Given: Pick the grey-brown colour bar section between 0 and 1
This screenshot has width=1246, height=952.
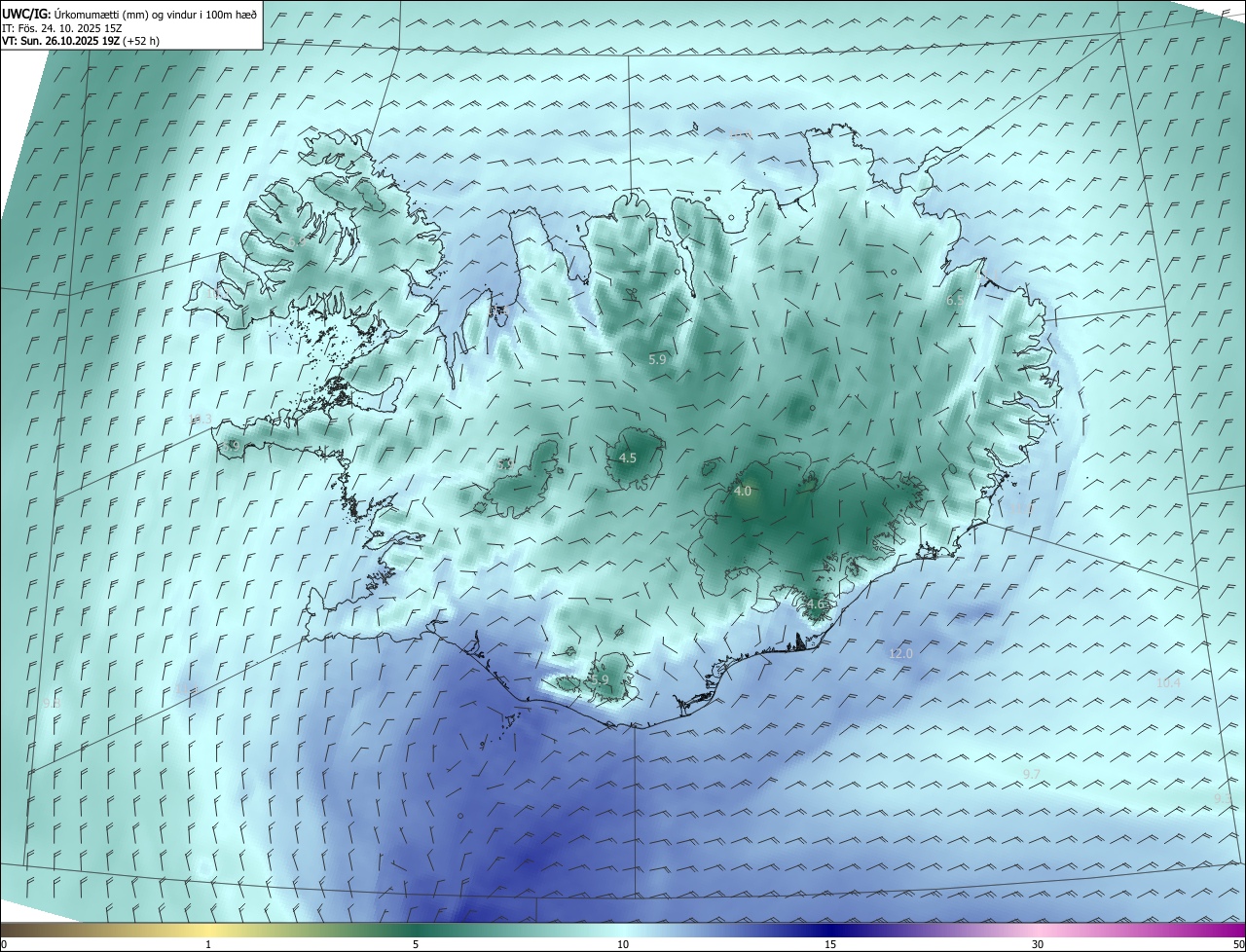Looking at the screenshot, I should click(104, 929).
